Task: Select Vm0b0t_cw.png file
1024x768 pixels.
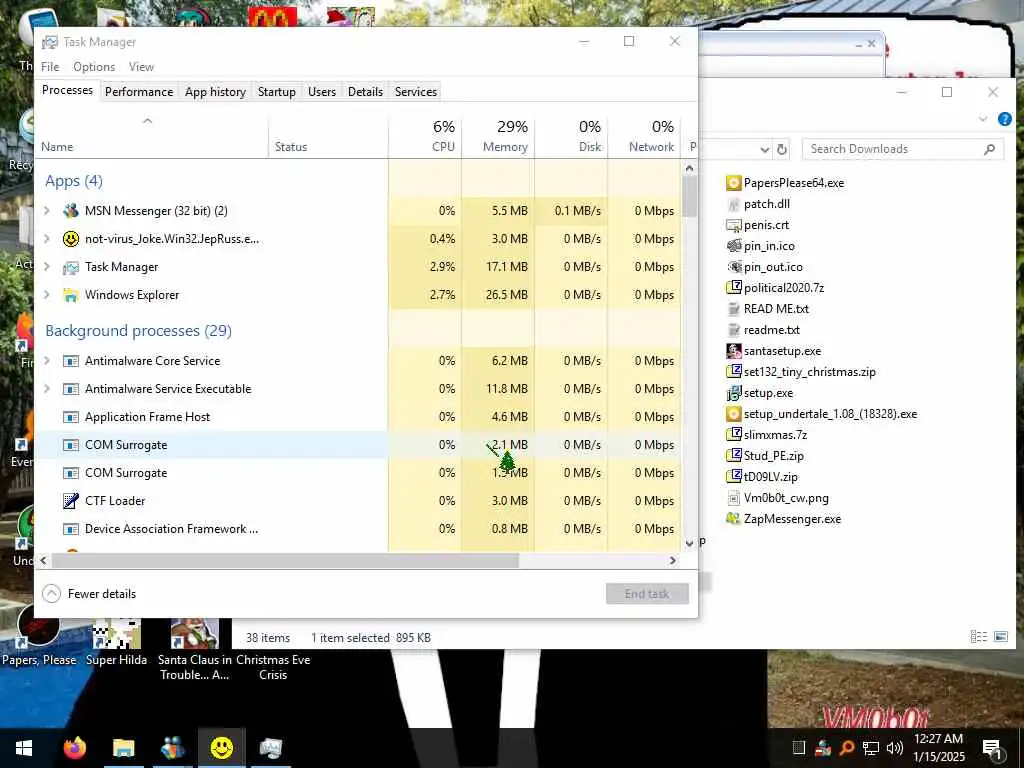Action: tap(778, 498)
